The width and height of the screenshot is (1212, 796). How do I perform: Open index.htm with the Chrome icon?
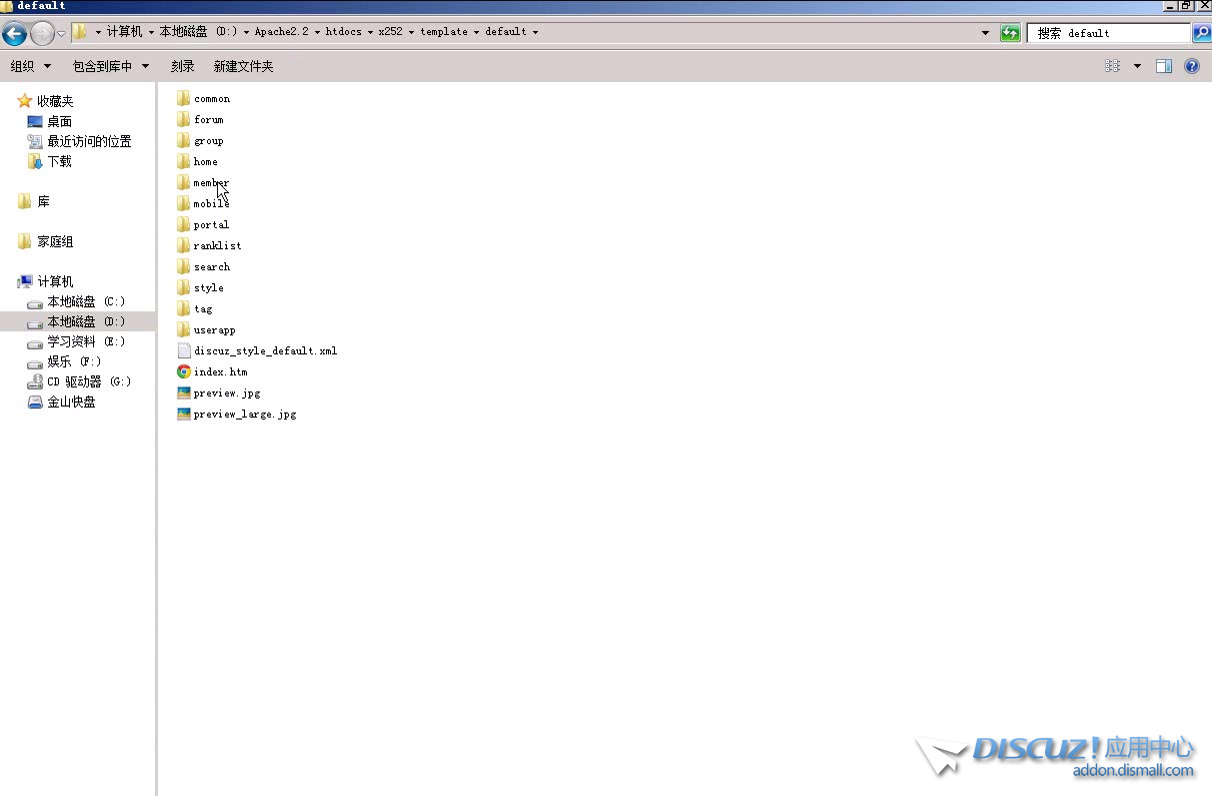(x=220, y=372)
